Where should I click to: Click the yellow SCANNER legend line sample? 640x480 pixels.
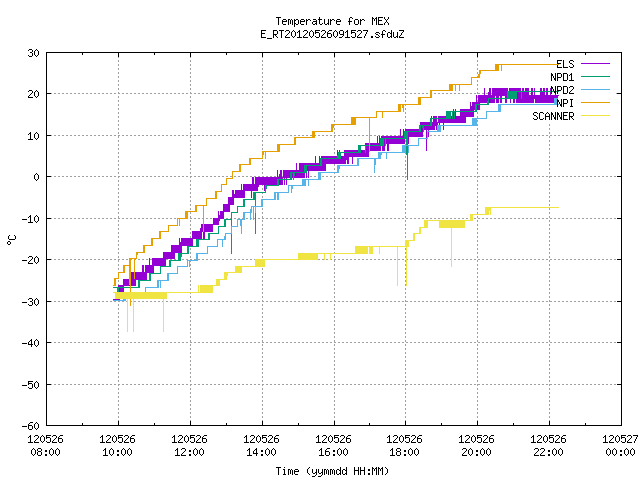tap(595, 116)
